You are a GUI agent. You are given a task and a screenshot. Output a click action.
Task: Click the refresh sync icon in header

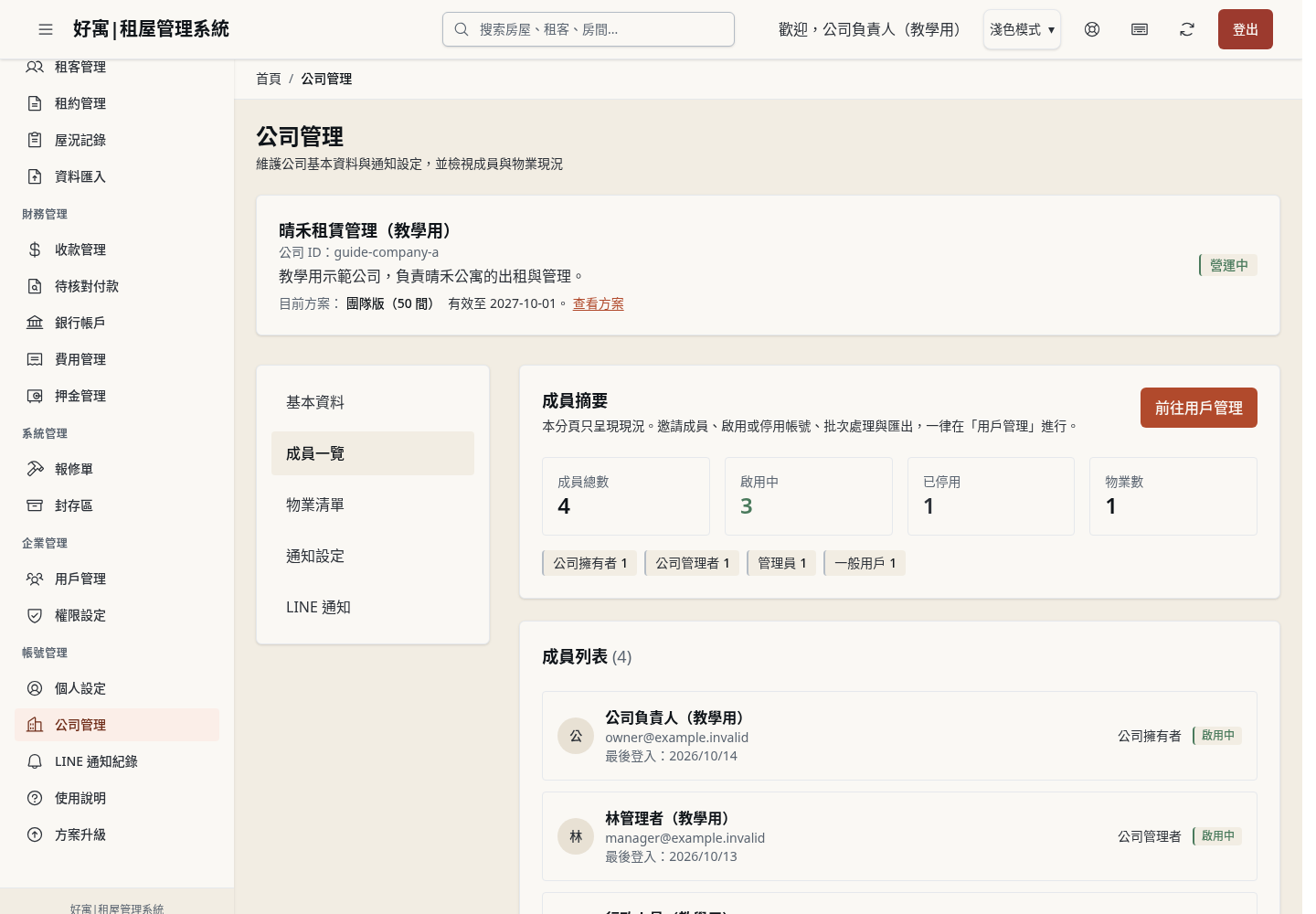point(1187,29)
